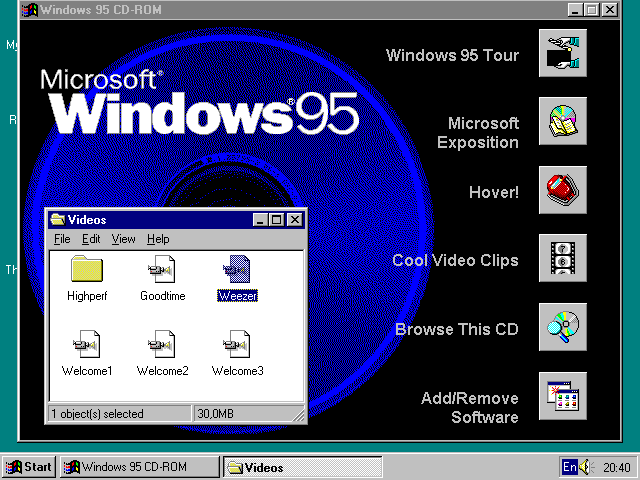Select the Welcome1 video file
Viewport: 640px width, 480px height.
[x=88, y=344]
